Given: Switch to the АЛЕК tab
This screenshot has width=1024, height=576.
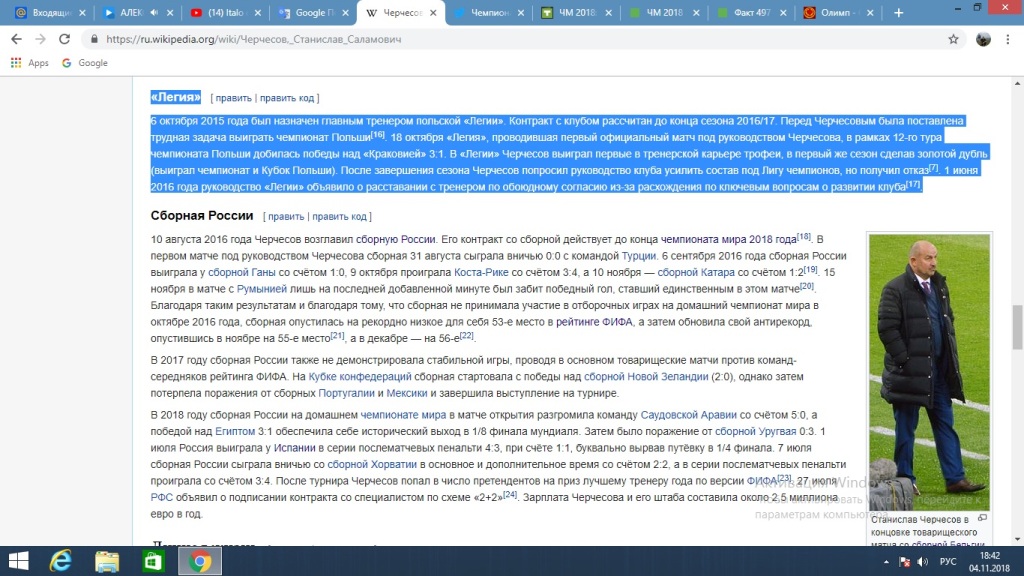Looking at the screenshot, I should coord(131,12).
